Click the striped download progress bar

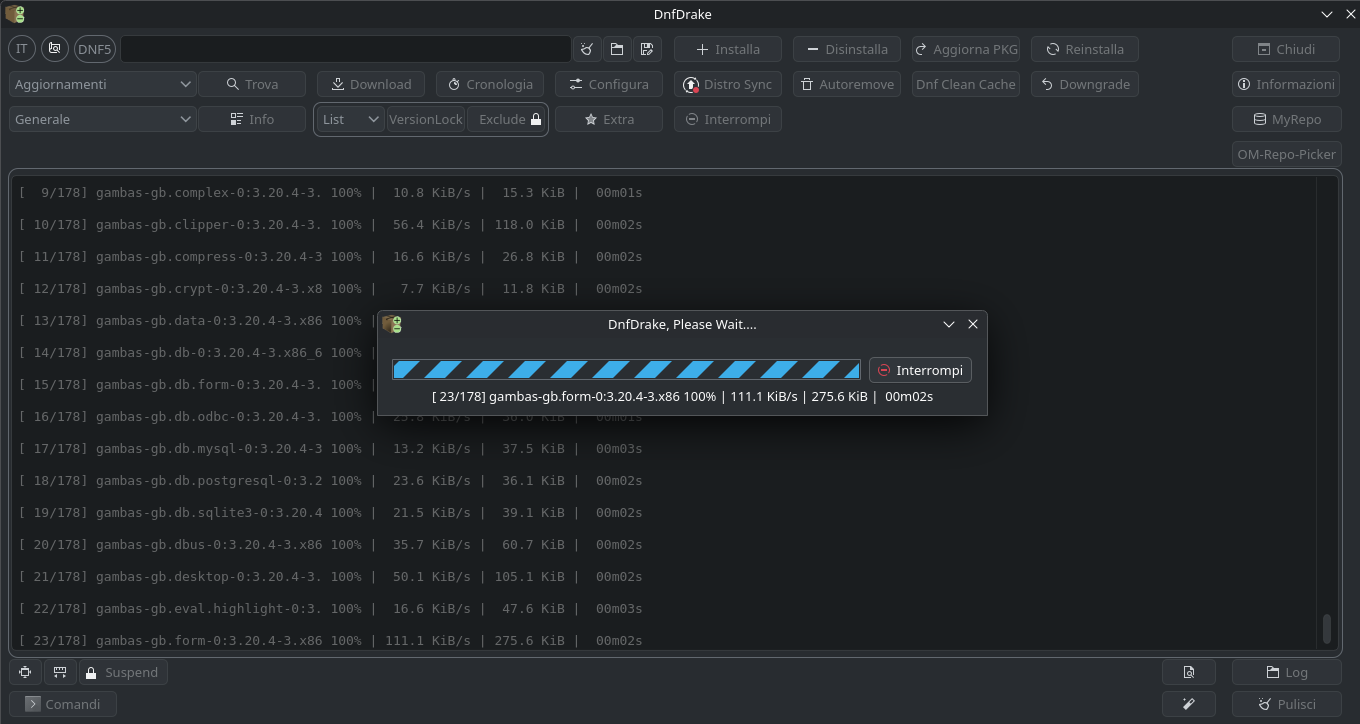tap(626, 370)
